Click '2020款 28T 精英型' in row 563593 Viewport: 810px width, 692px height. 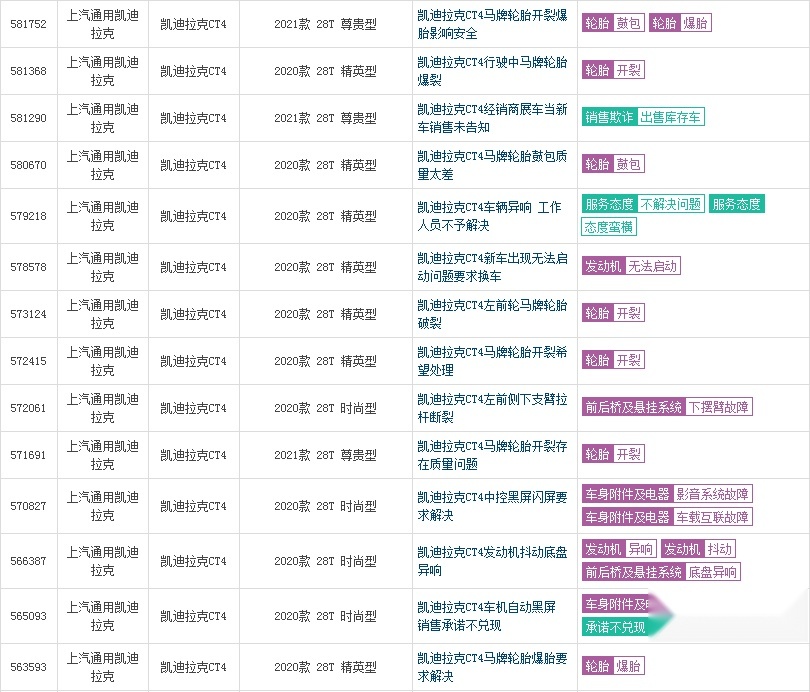tap(325, 667)
